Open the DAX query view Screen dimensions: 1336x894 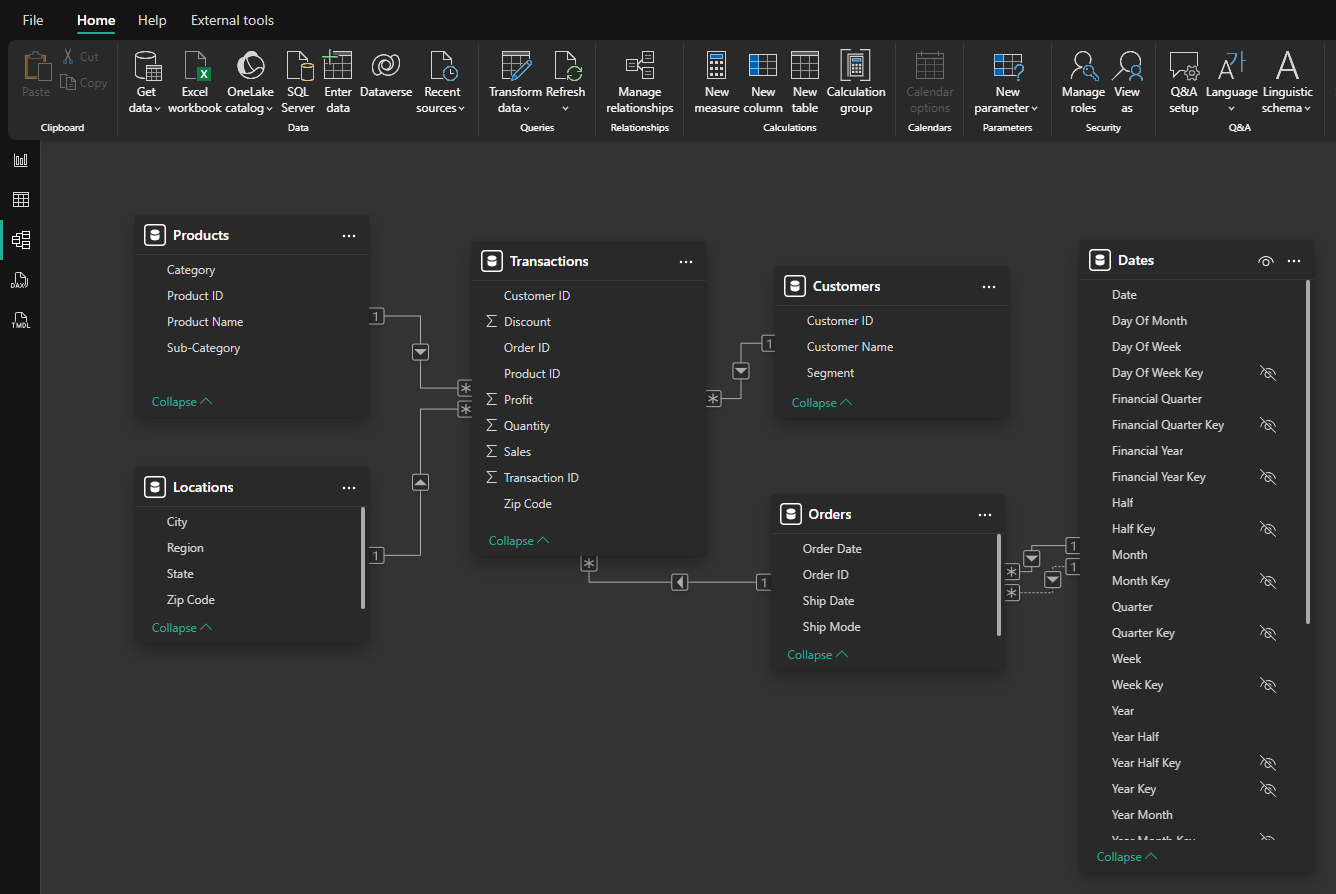[x=20, y=280]
